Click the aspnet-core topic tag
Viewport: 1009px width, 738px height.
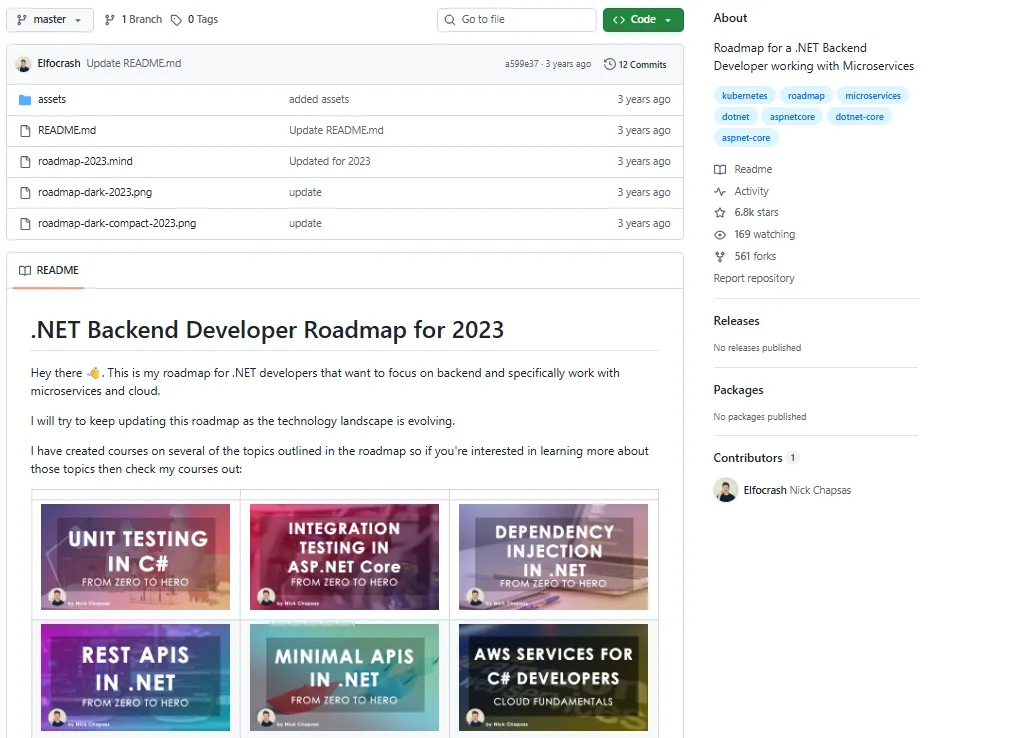click(x=746, y=138)
